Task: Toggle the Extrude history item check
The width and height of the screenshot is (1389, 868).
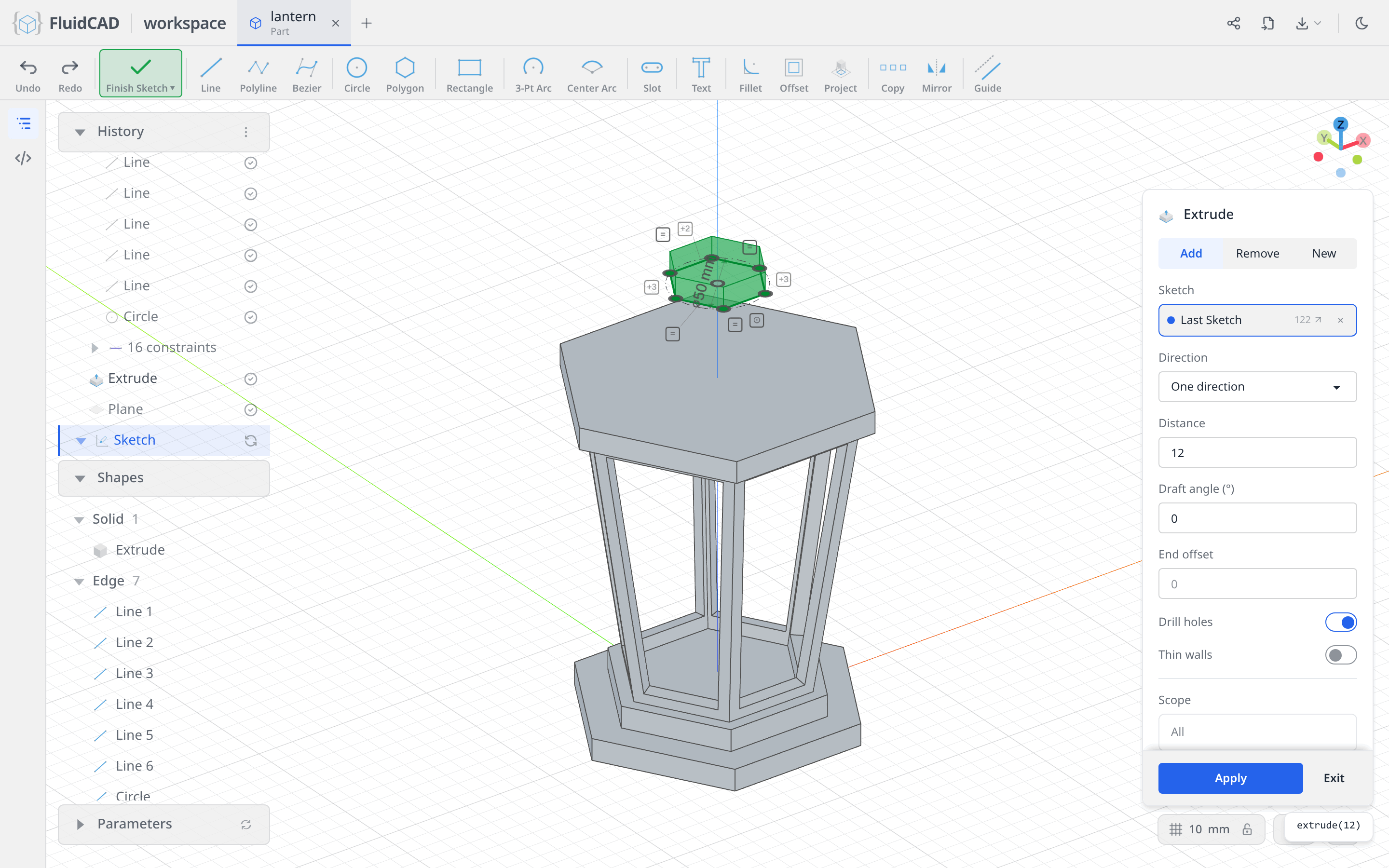Action: click(250, 379)
